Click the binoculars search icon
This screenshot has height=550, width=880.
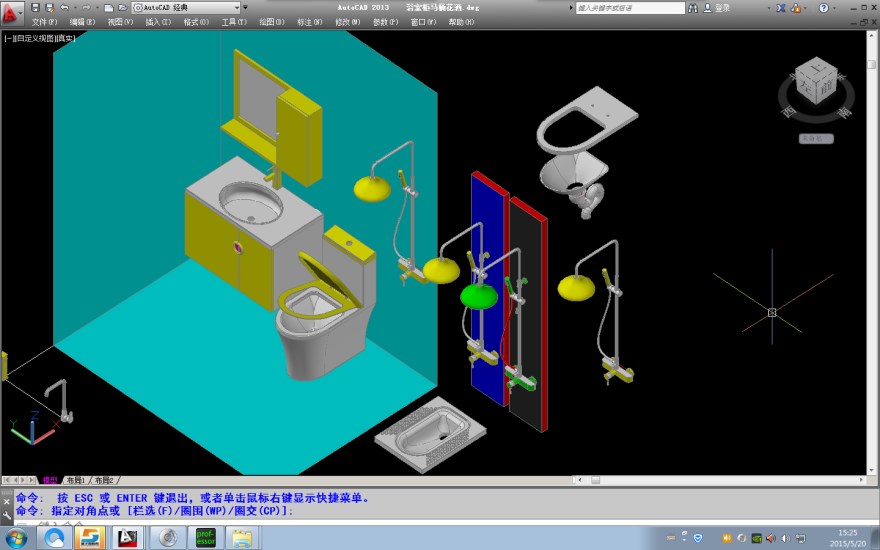coord(693,7)
